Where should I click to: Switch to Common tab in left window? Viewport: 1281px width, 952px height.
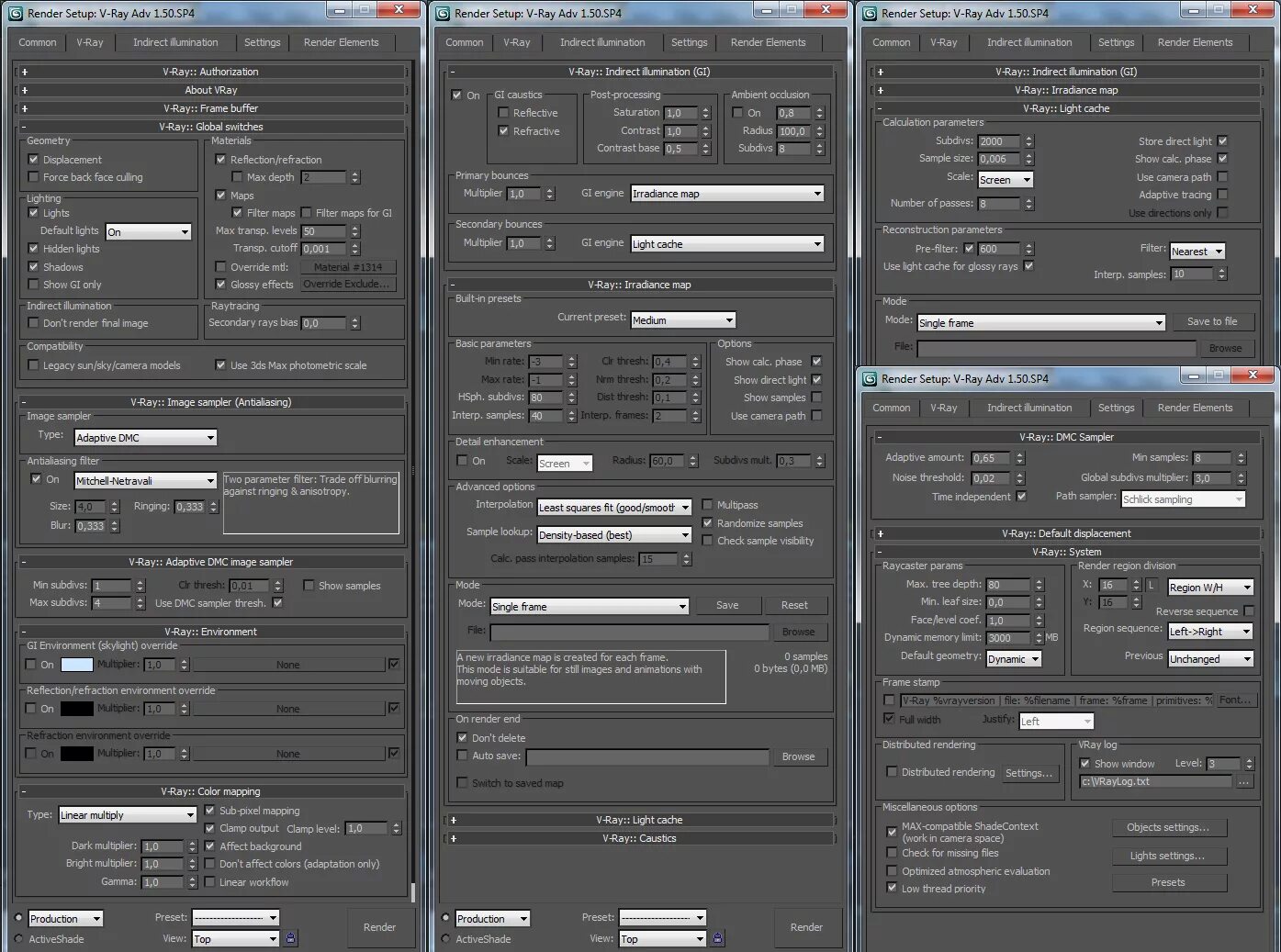[x=38, y=42]
